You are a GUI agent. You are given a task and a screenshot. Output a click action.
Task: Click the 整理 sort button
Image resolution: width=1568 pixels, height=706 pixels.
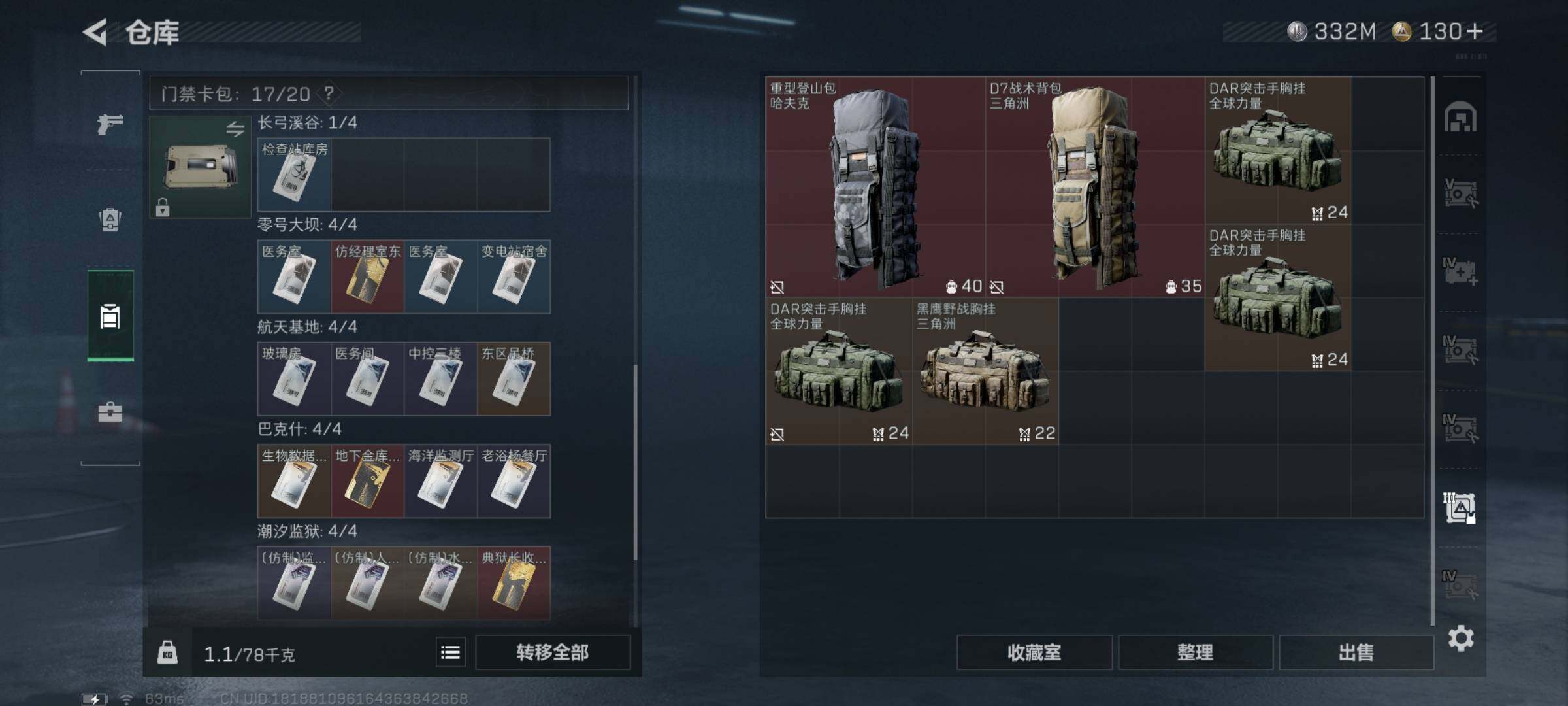pos(1195,652)
